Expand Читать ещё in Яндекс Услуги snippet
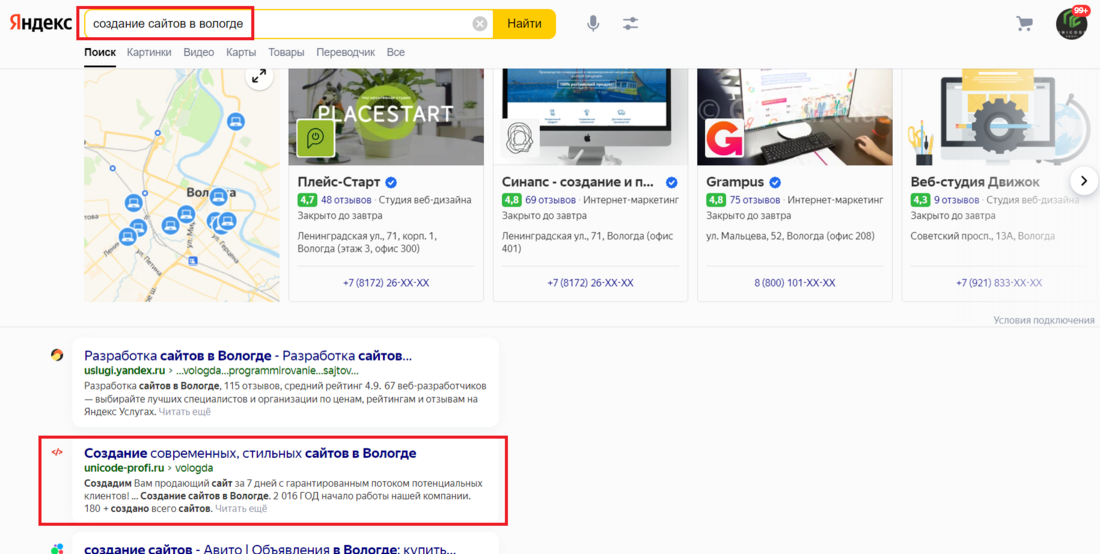Image resolution: width=1100 pixels, height=554 pixels. pos(185,412)
